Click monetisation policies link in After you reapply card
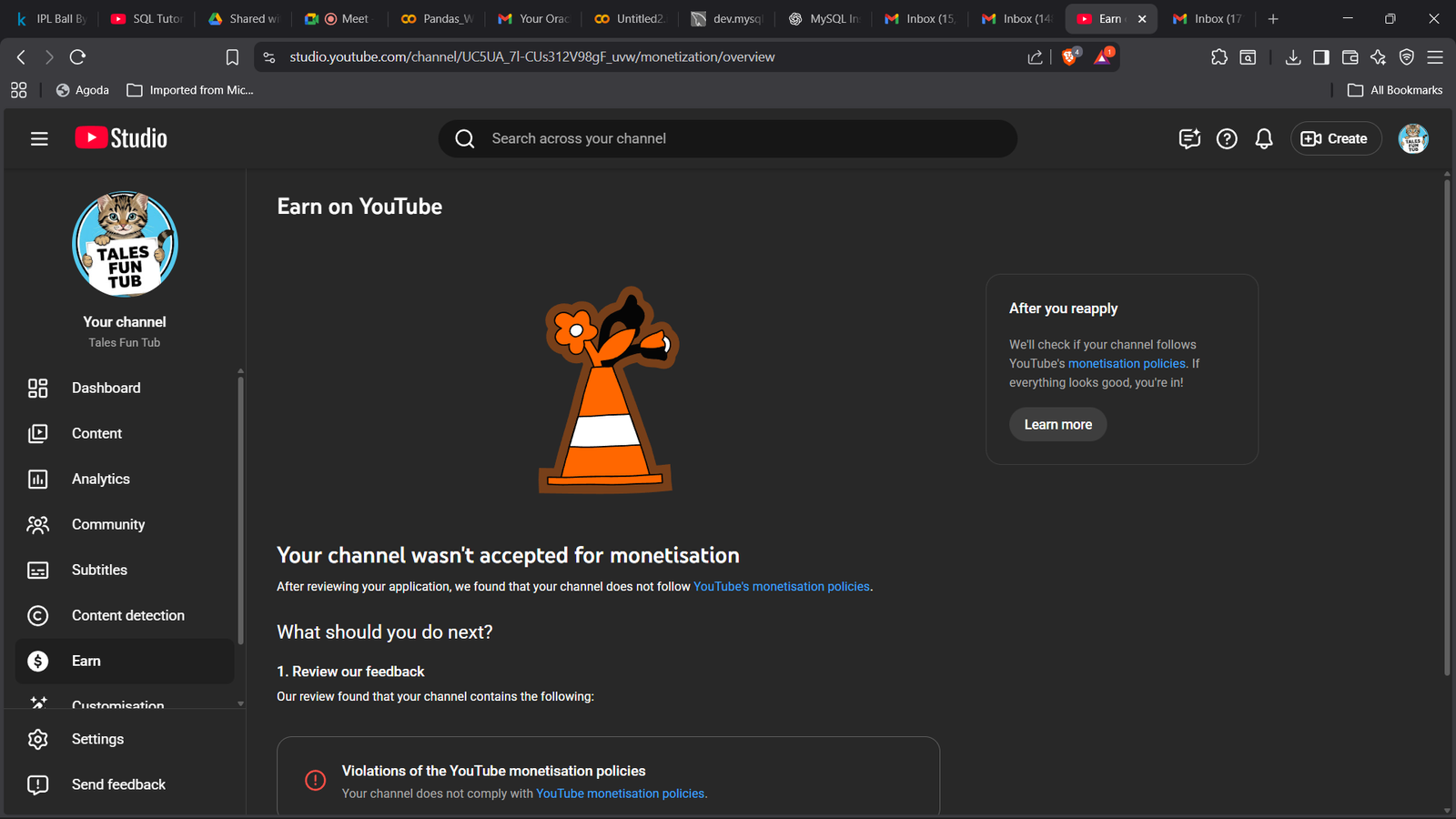Screen dimensions: 1456x819 click(1127, 363)
